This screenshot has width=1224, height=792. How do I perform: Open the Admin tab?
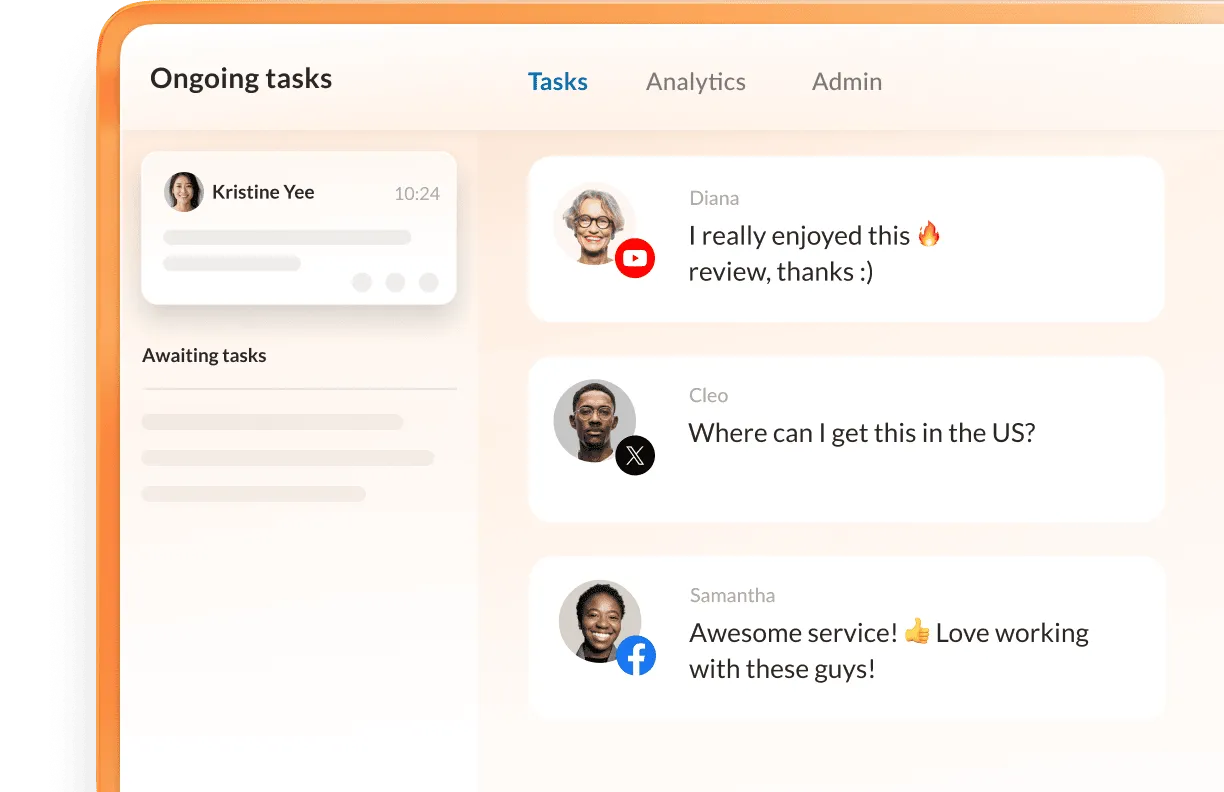point(846,81)
